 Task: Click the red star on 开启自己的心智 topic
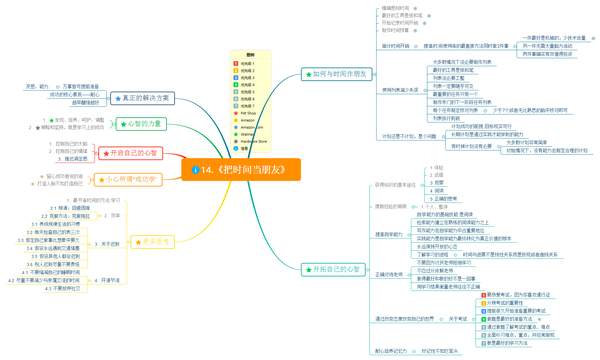click(x=106, y=153)
